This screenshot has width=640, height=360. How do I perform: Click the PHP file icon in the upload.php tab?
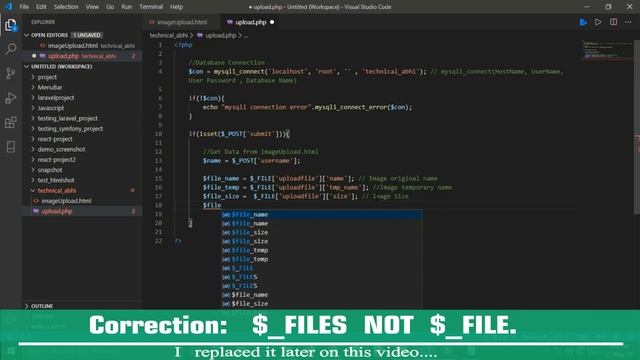tap(230, 22)
